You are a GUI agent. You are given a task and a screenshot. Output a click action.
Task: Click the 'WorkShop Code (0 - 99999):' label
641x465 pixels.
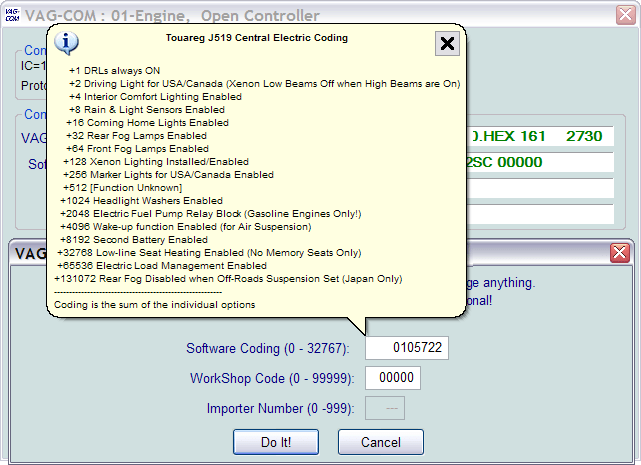click(x=272, y=378)
